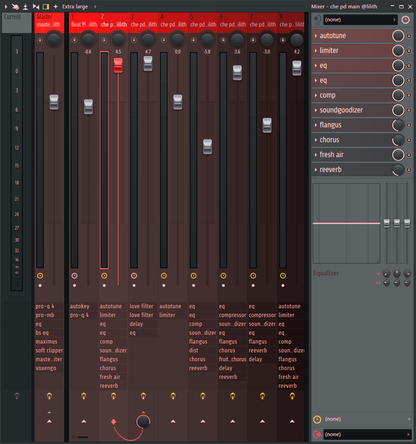This screenshot has width=416, height=444.
Task: Select insert 8 track header
Action: click(x=291, y=22)
